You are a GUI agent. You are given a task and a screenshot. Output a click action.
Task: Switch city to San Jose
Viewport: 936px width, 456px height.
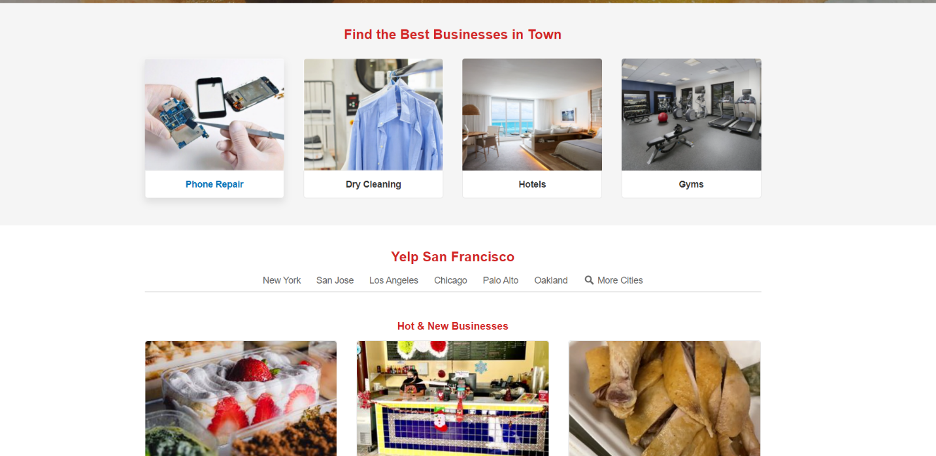[x=335, y=281]
